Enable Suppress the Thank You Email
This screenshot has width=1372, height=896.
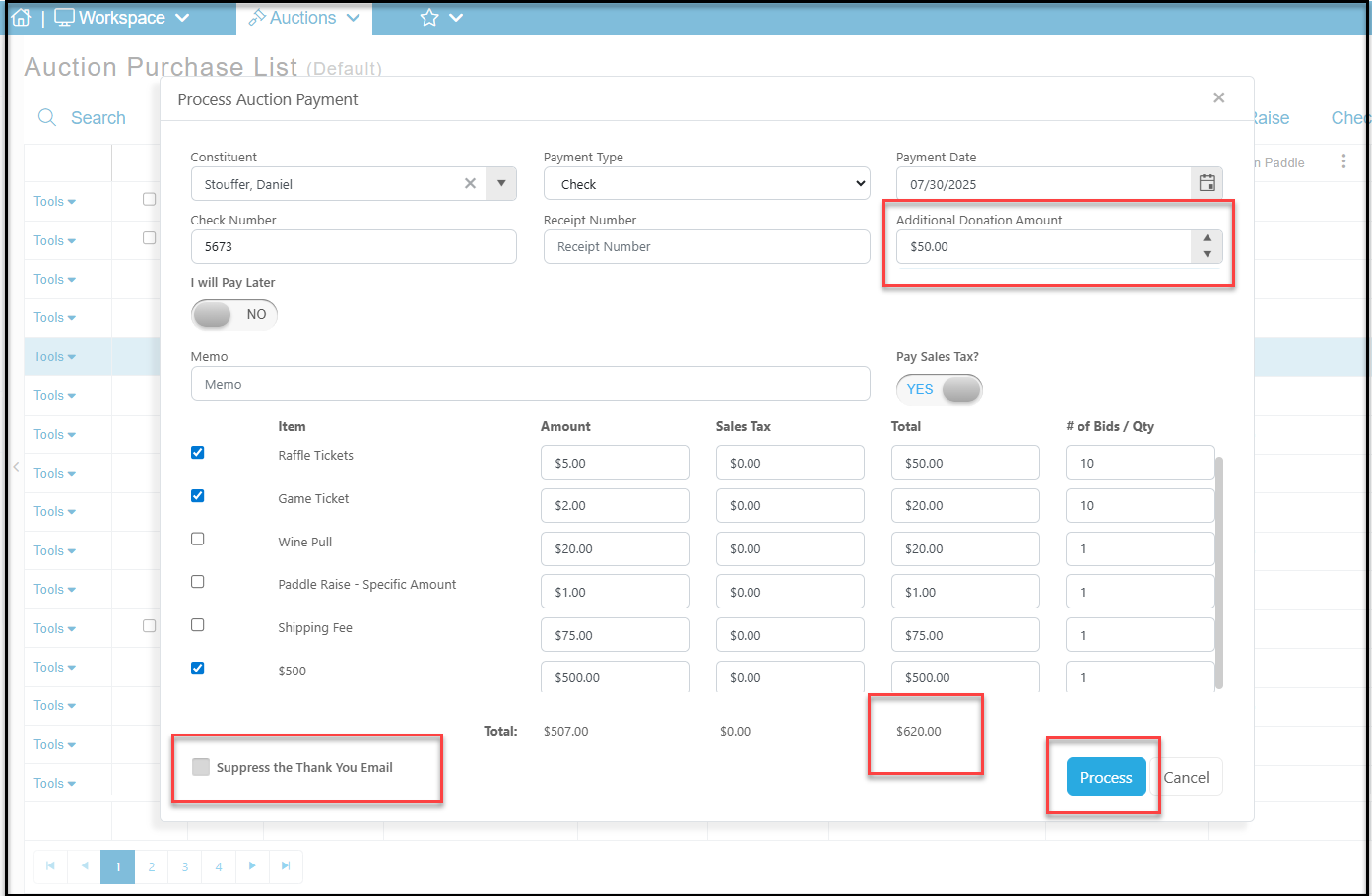201,767
